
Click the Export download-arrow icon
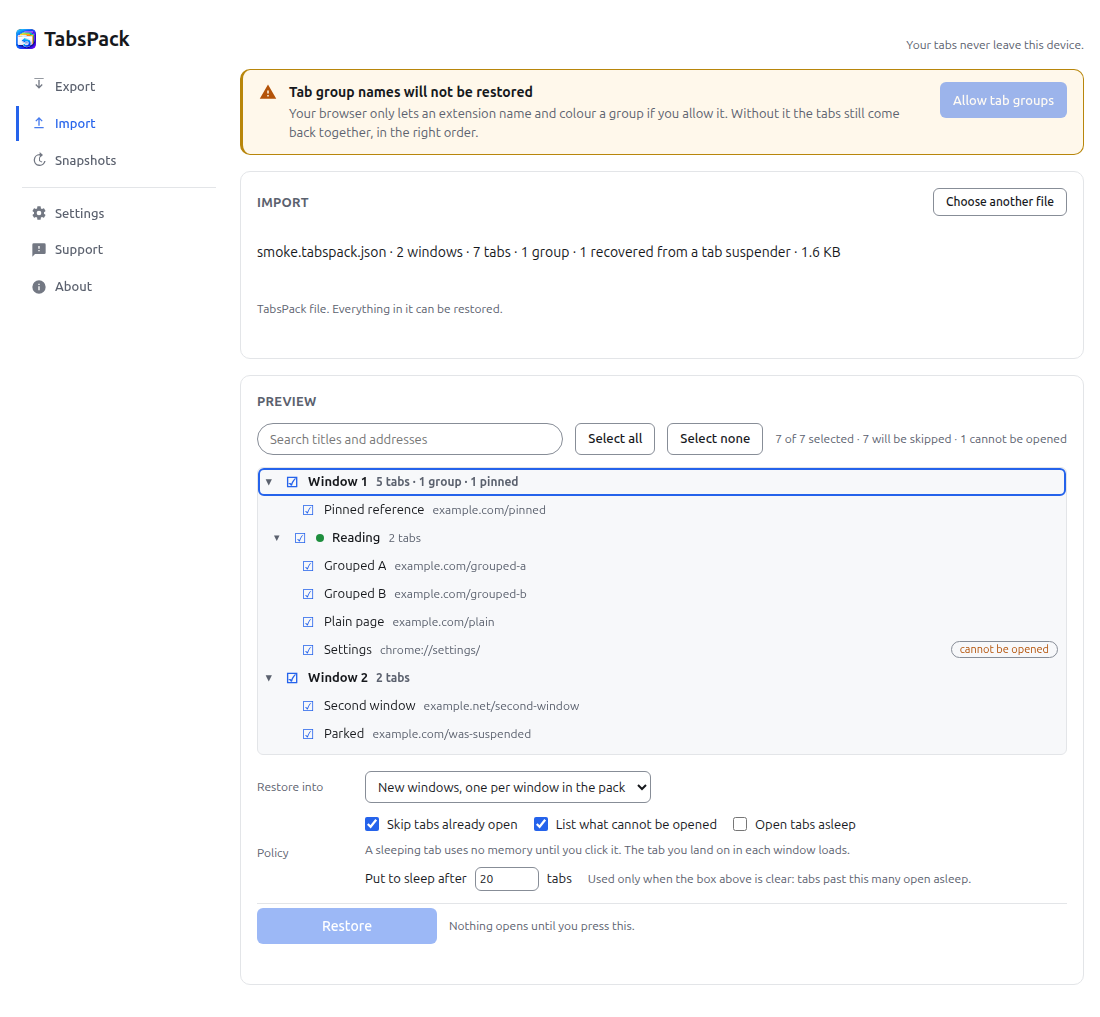39,85
